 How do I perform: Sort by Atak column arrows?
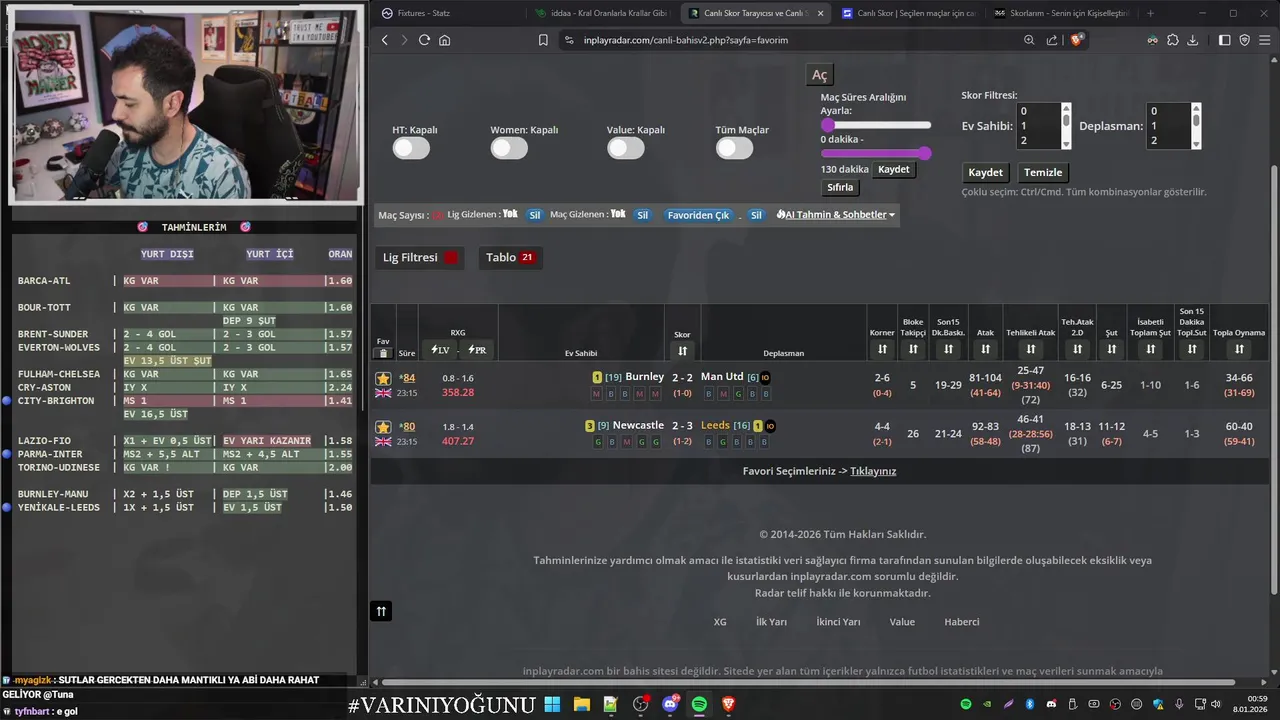[x=985, y=349]
